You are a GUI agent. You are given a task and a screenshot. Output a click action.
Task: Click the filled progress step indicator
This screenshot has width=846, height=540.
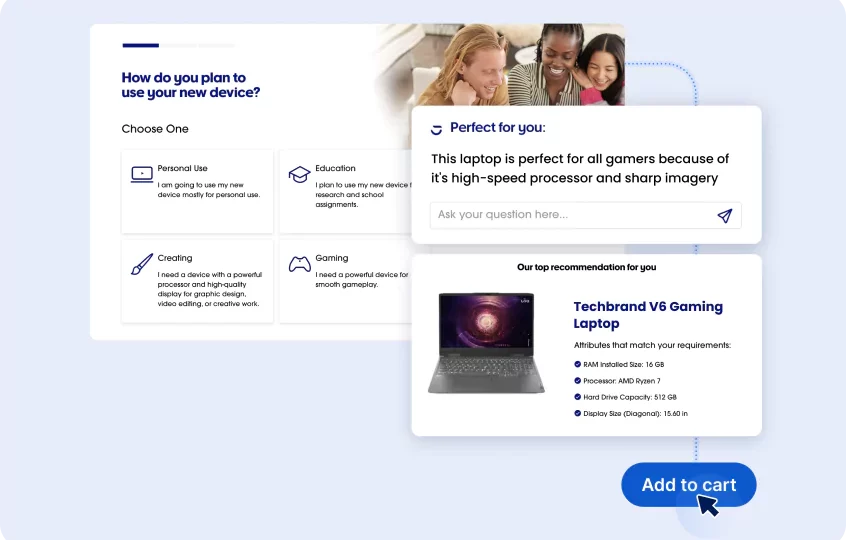pos(140,45)
